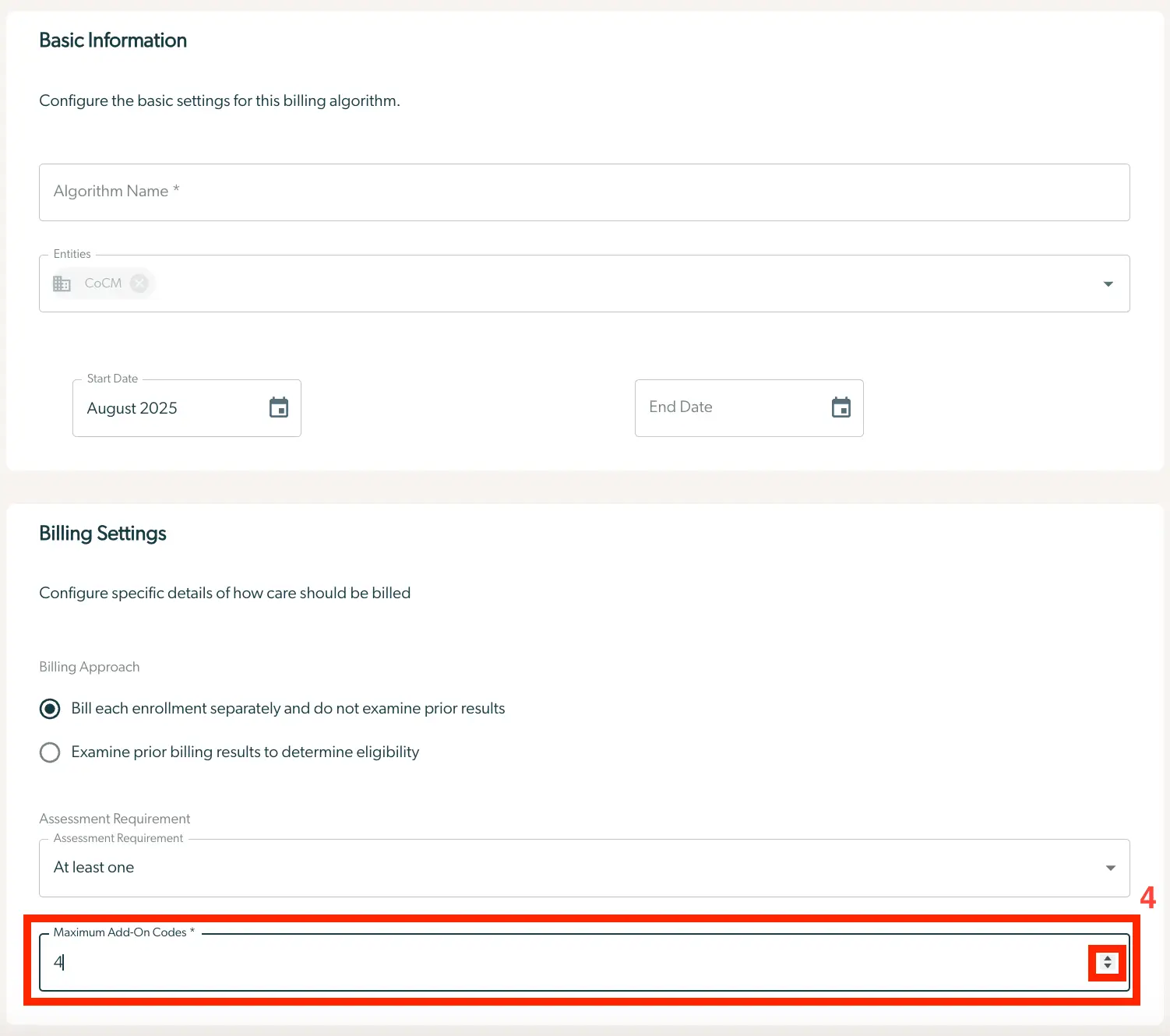
Task: Decrement Maximum Add-On Codes value
Action: [1107, 967]
